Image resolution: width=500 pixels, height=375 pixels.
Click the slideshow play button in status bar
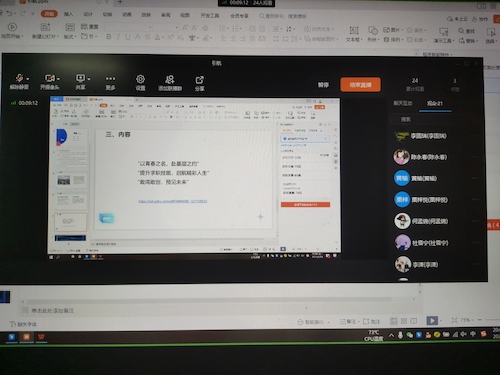click(432, 320)
